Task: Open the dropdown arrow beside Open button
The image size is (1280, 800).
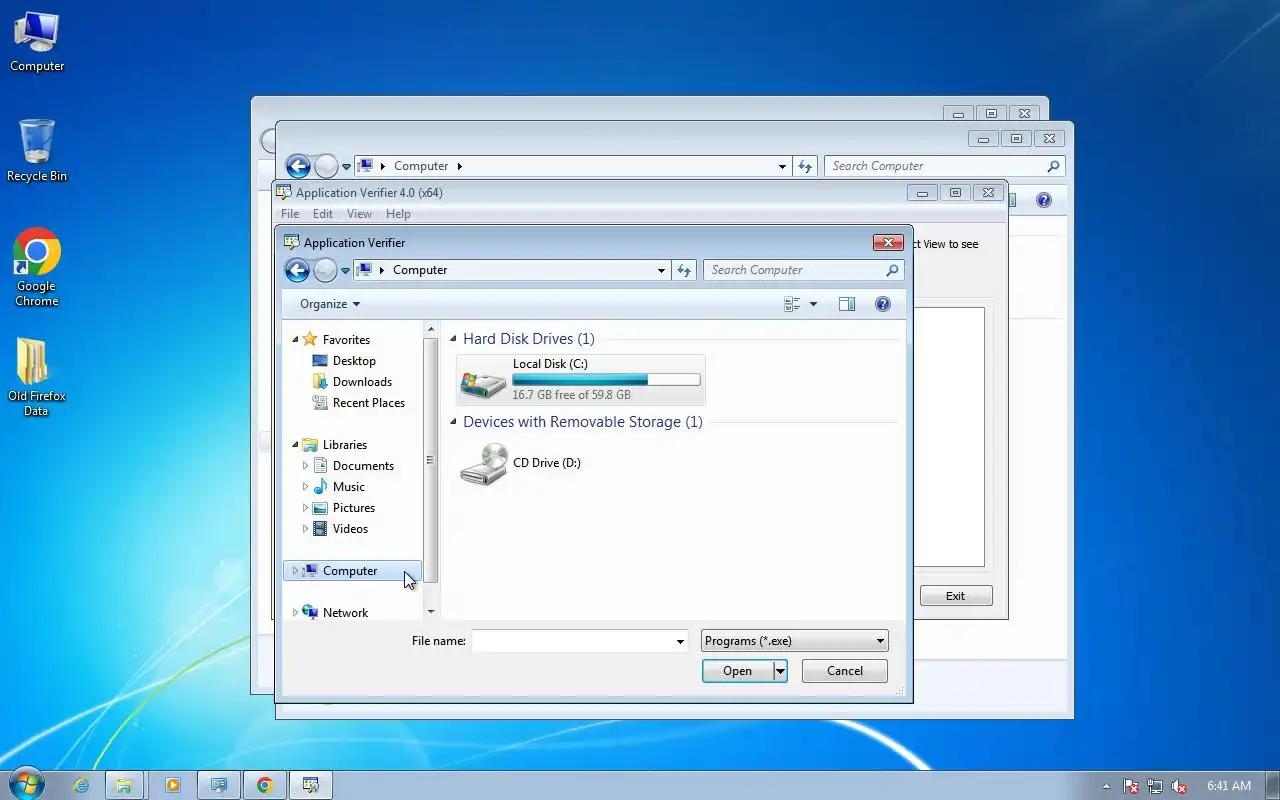Action: point(780,671)
